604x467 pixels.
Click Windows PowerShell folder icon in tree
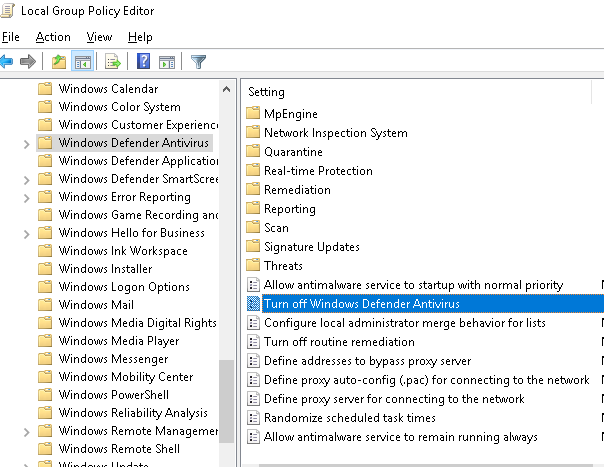(x=45, y=395)
